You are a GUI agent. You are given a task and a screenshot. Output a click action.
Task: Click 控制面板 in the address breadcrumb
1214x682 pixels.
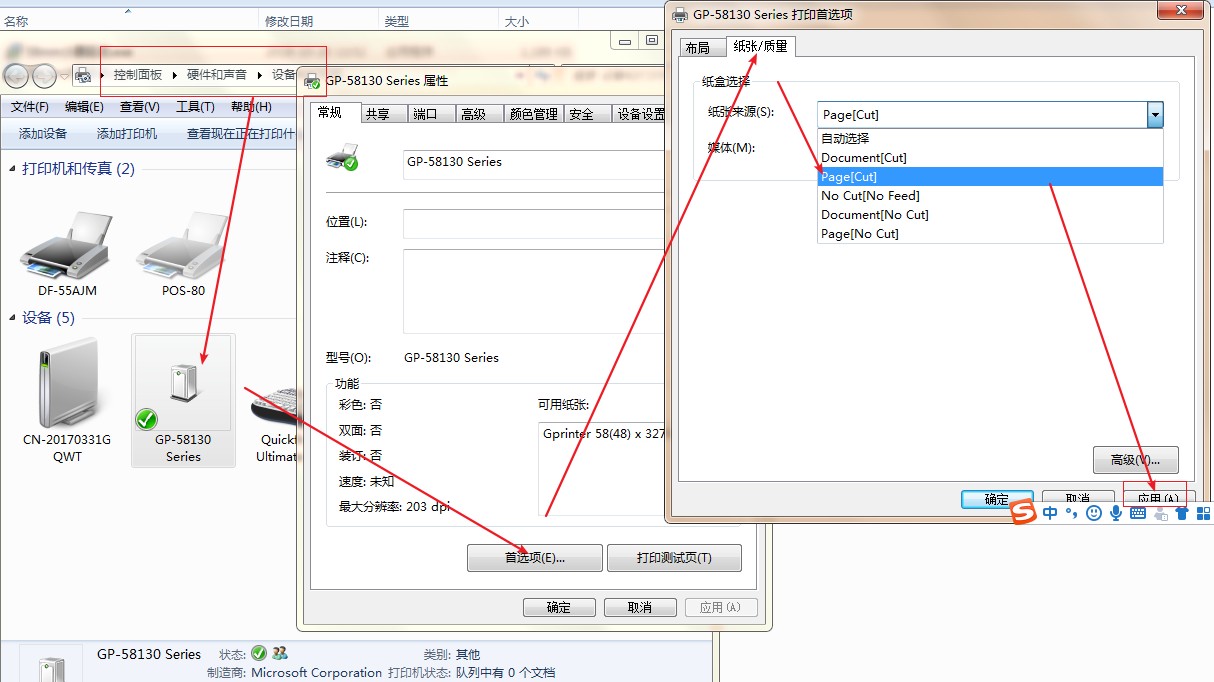click(138, 75)
